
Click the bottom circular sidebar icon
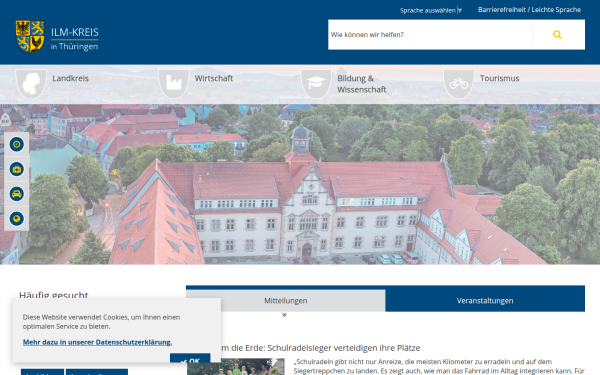pyautogui.click(x=16, y=219)
